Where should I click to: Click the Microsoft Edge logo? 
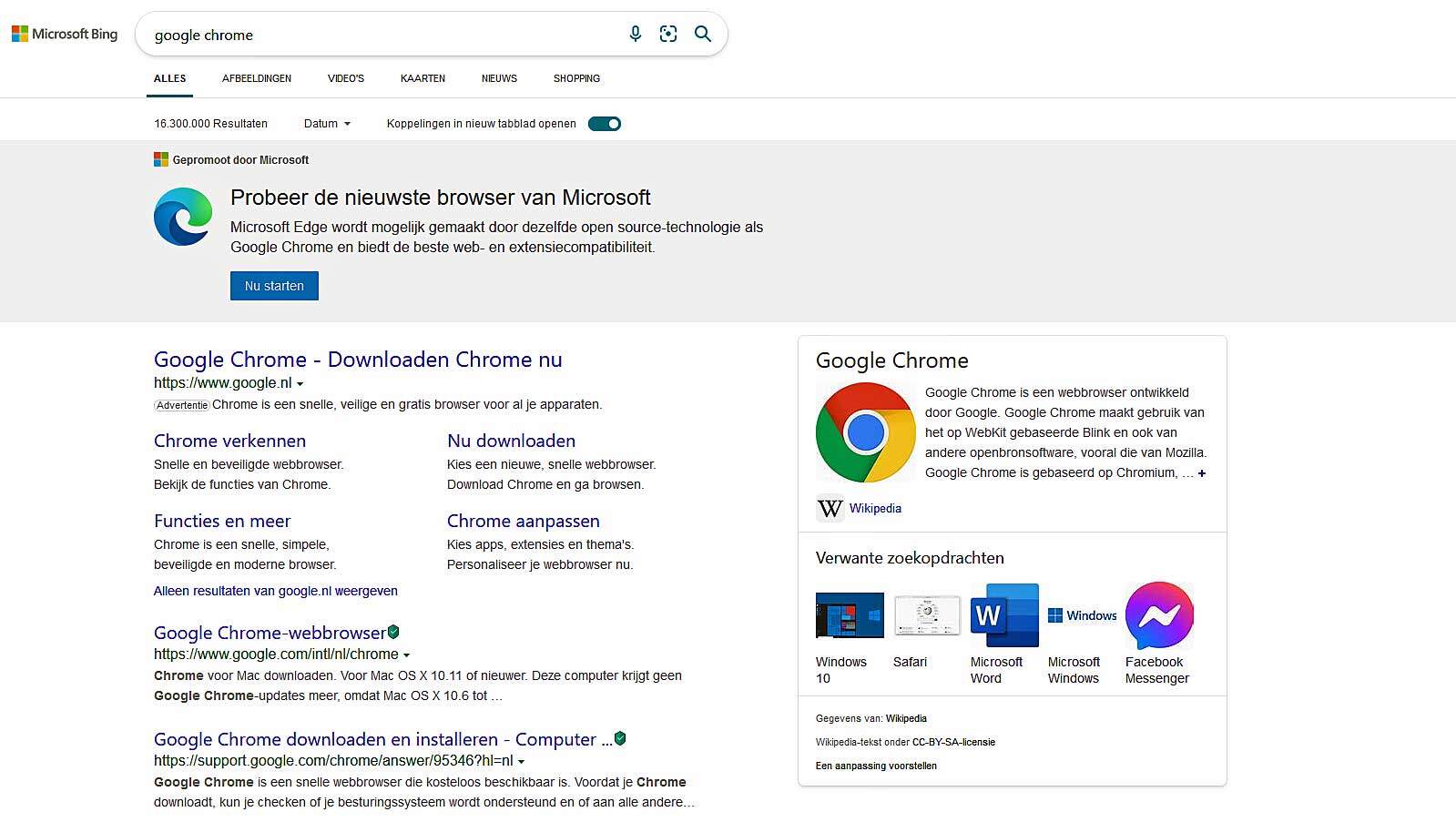[183, 217]
